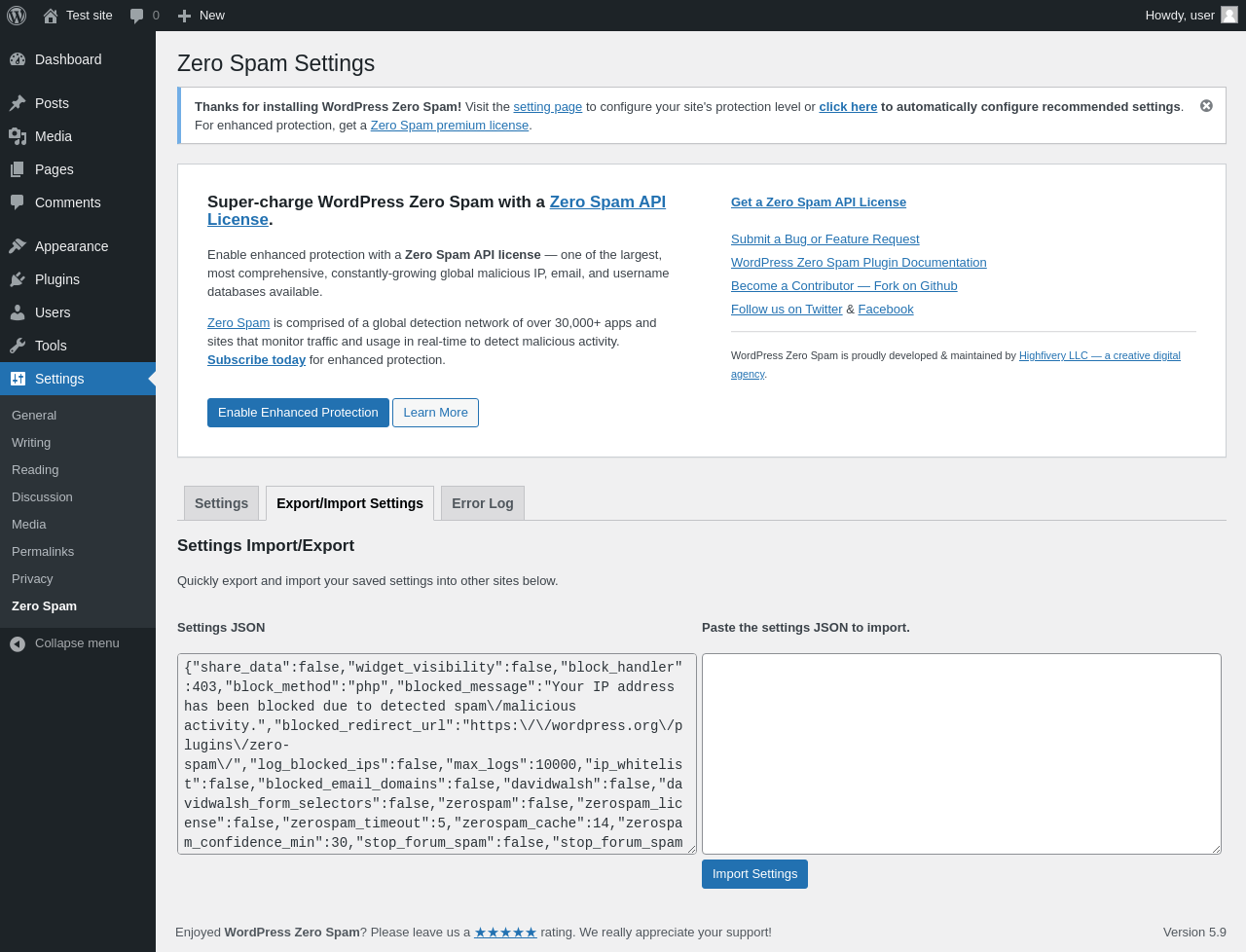The width and height of the screenshot is (1246, 952).
Task: Open the Zero Spam submenu item
Action: [x=45, y=605]
